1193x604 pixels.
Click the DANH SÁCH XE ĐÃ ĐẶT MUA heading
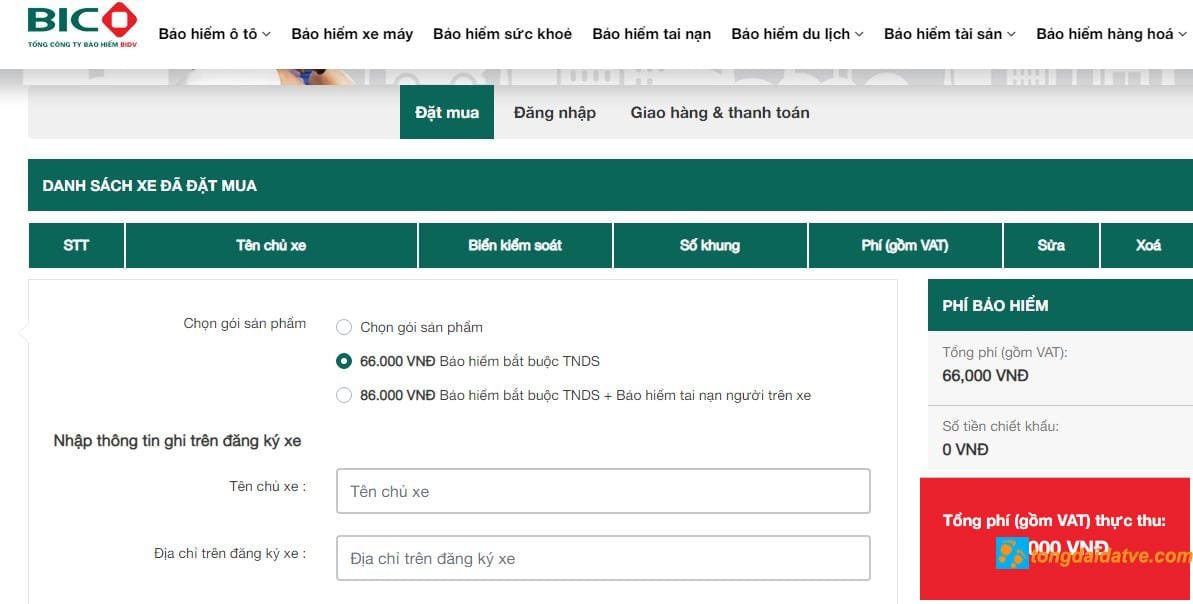(x=150, y=186)
